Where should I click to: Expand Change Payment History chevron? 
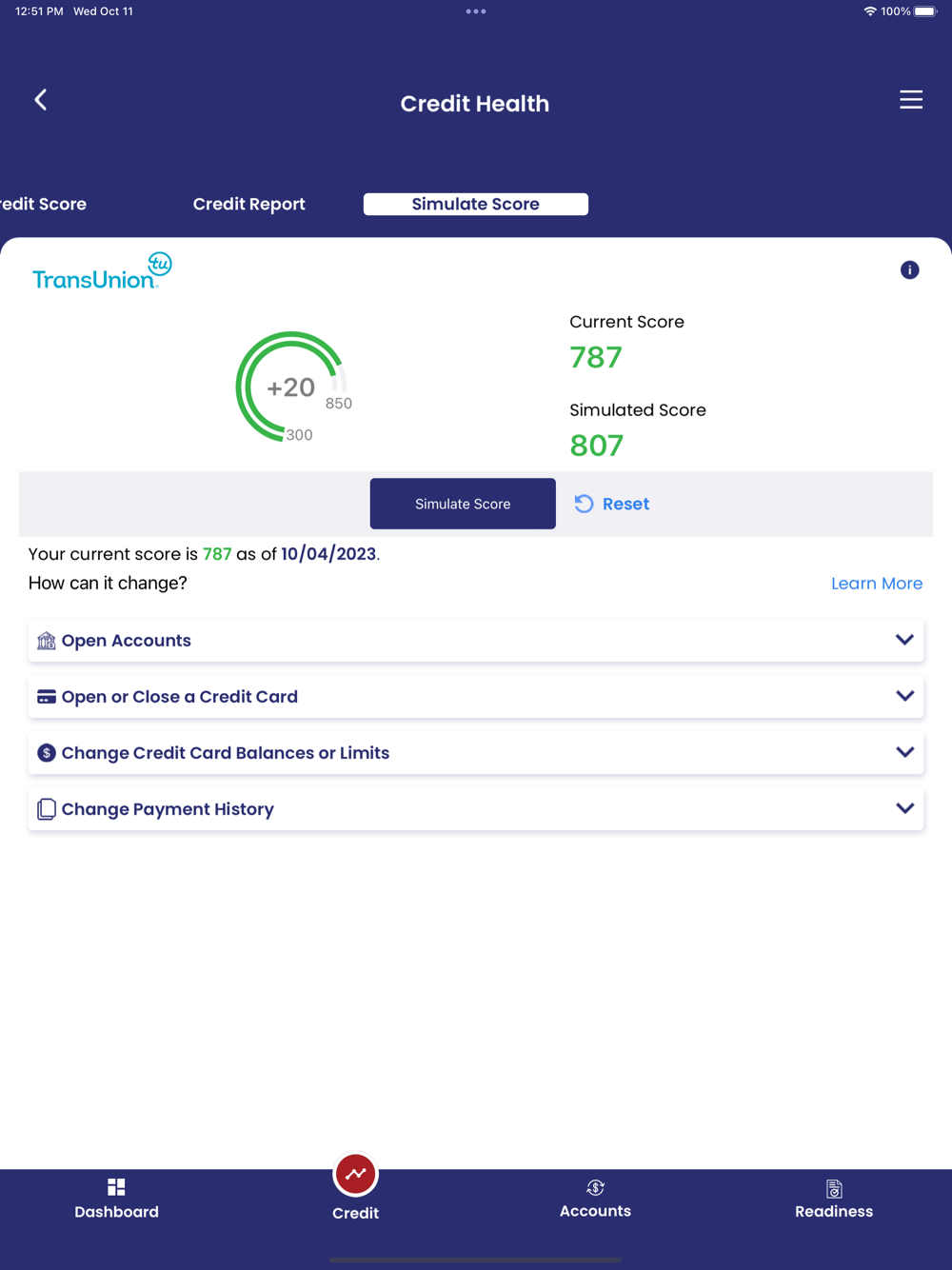[x=904, y=808]
